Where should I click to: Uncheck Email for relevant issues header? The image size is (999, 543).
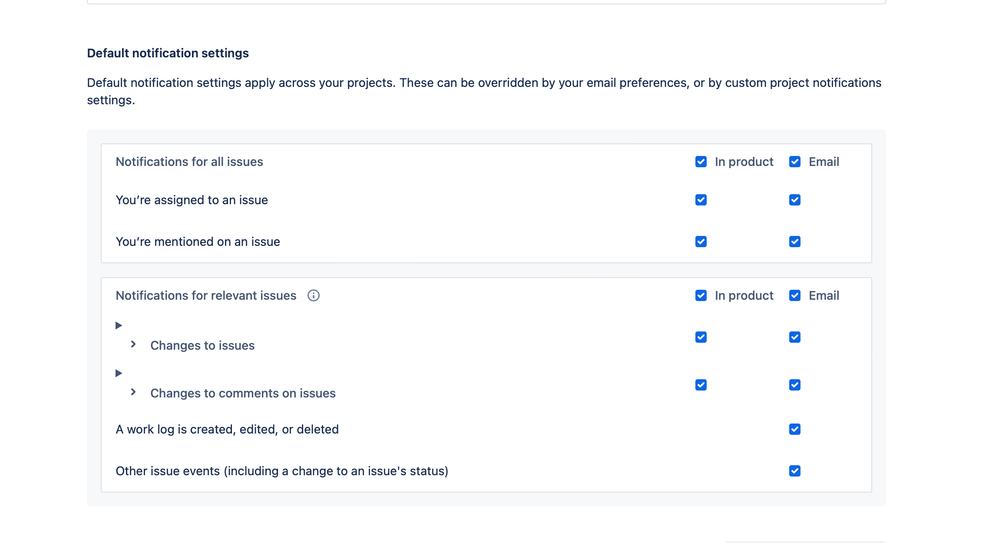795,296
